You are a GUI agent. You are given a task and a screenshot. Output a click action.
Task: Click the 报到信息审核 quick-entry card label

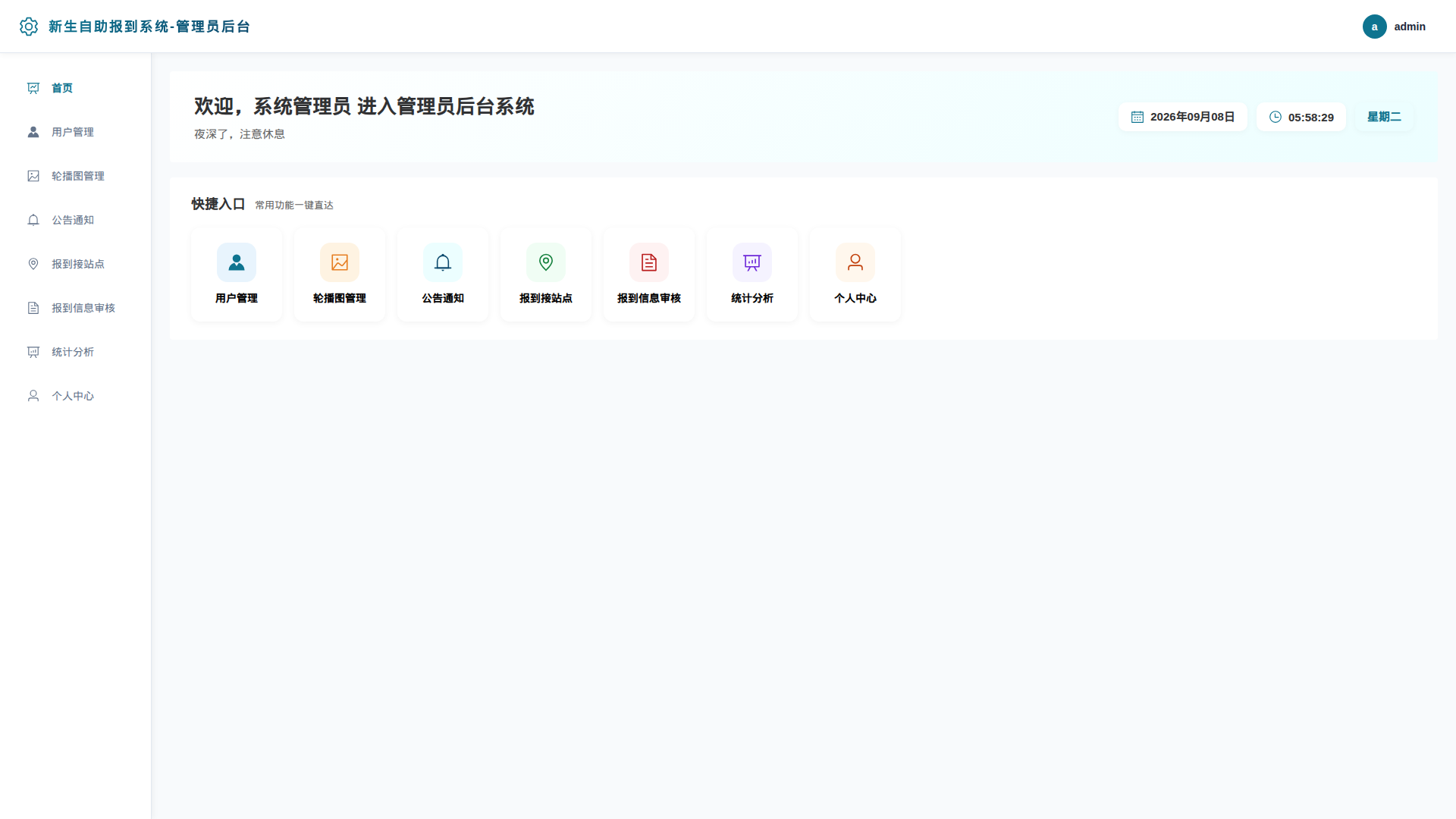pyautogui.click(x=649, y=298)
